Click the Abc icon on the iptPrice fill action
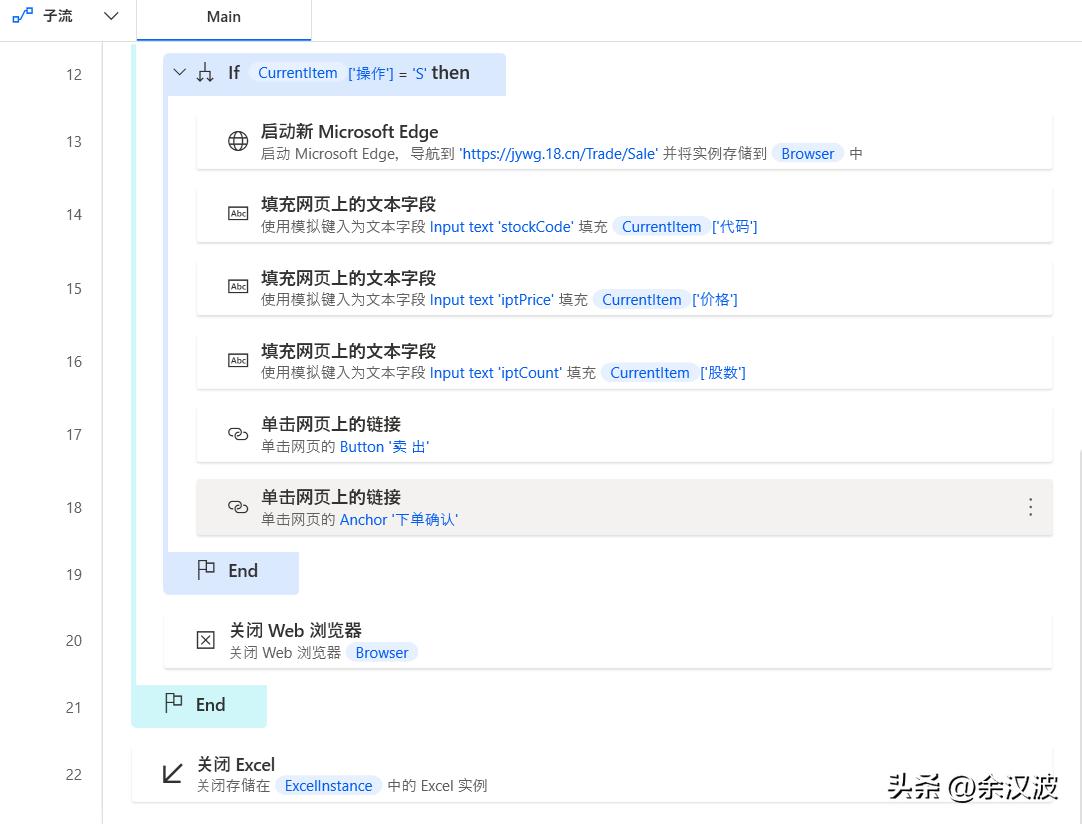 click(237, 287)
